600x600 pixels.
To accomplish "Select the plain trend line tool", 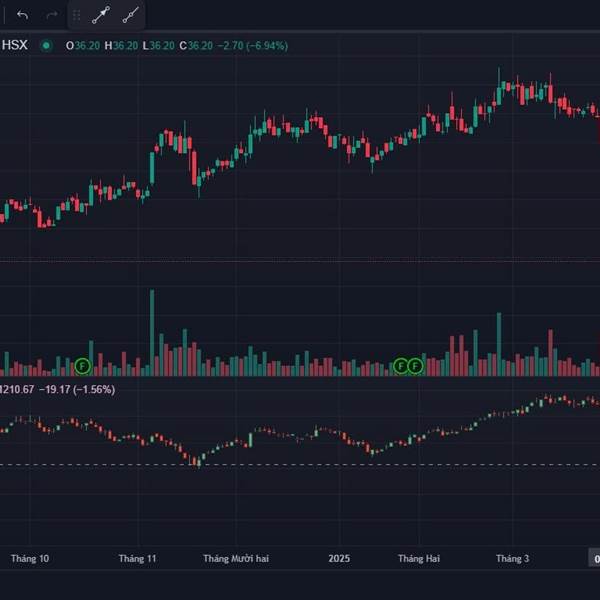I will 130,16.
